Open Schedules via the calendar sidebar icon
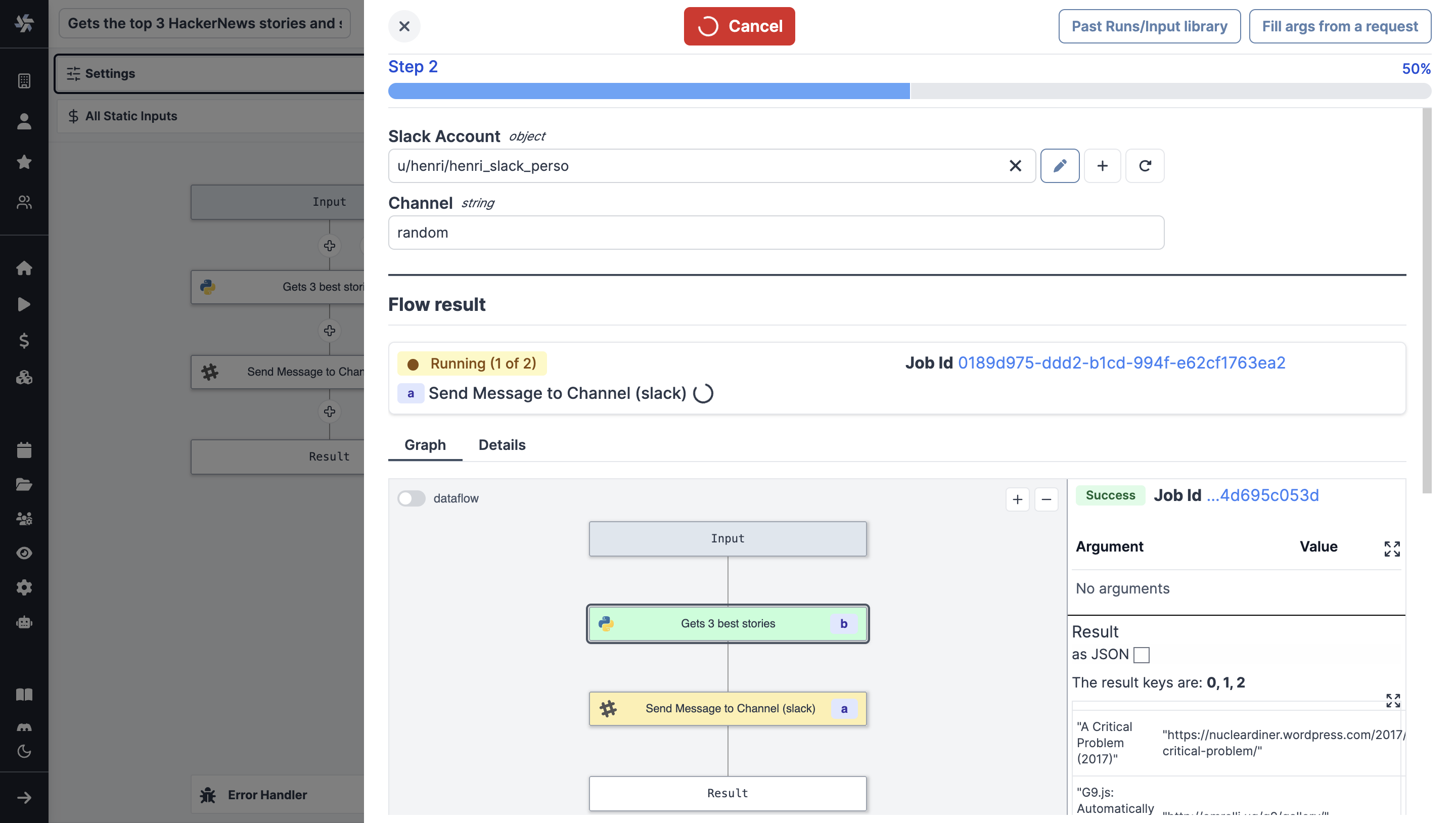 tap(24, 449)
